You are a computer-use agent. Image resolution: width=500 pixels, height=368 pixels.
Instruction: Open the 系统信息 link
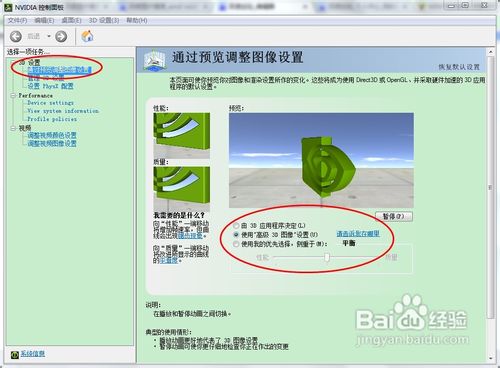tap(33, 354)
